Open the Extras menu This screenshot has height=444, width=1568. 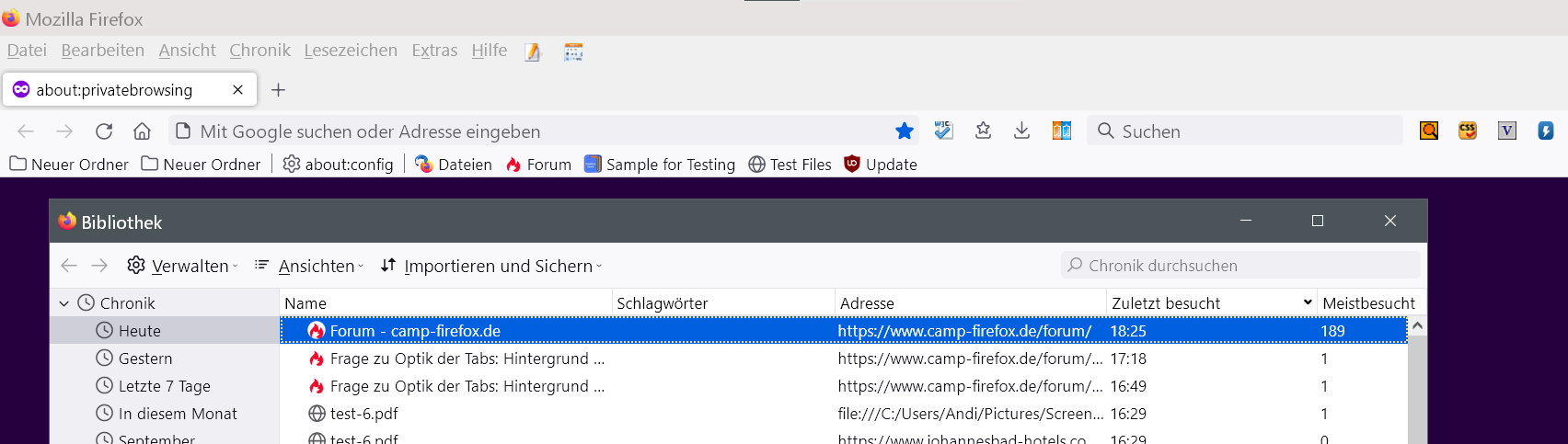tap(434, 51)
